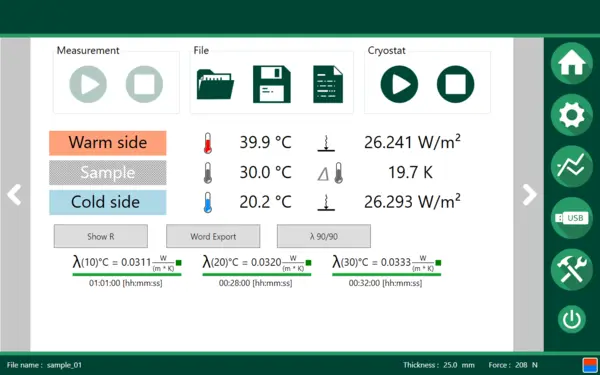Screen dimensions: 600x375
Task: Go to the Home screen
Action: [x=572, y=63]
